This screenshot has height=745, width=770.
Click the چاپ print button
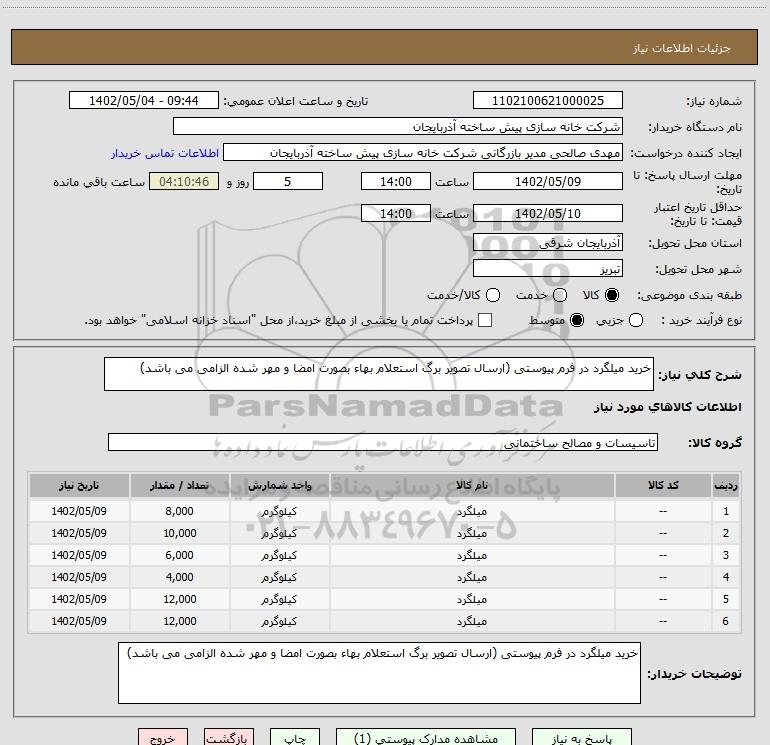pyautogui.click(x=295, y=738)
